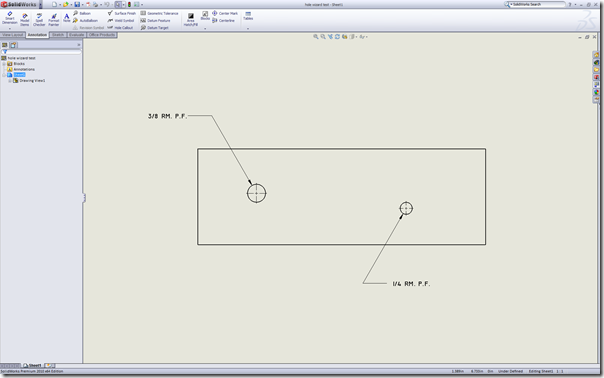Select the 3/8 RM. P.F. callout text
The height and width of the screenshot is (378, 604).
pyautogui.click(x=167, y=116)
